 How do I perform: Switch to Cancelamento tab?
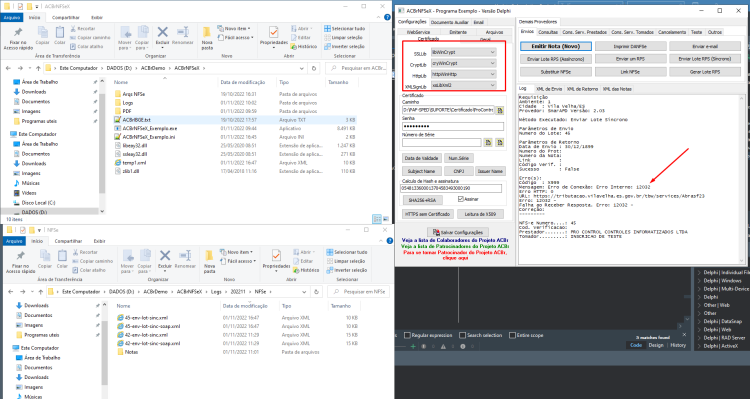[x=672, y=32]
